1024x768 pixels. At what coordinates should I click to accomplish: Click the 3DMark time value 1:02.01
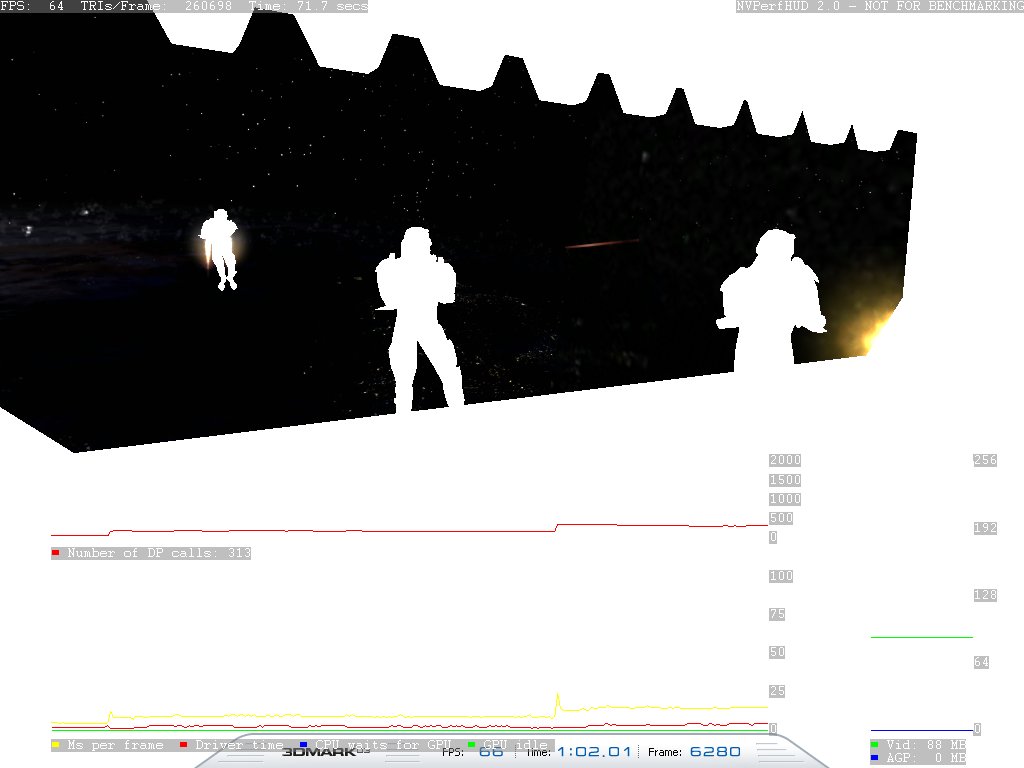[594, 752]
